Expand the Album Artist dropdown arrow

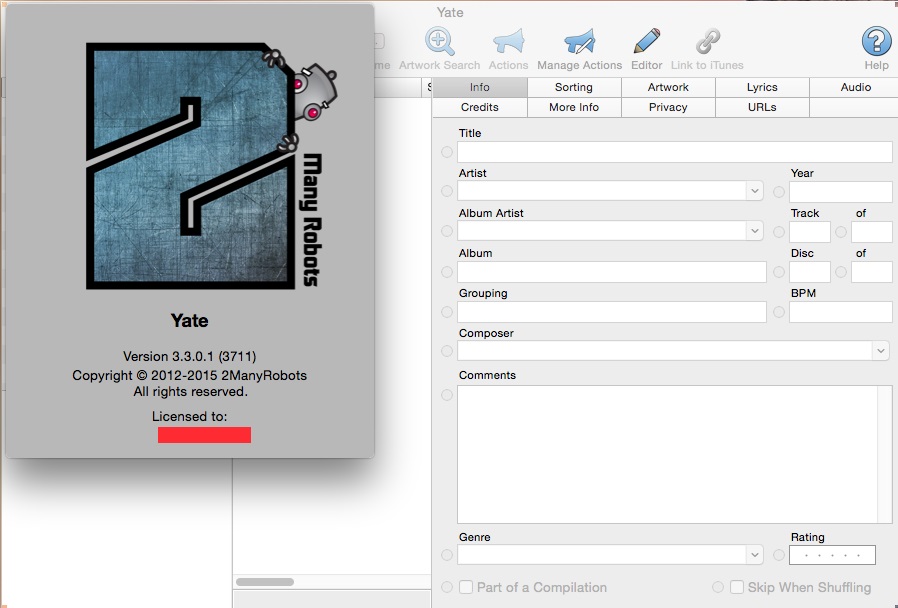pos(754,231)
